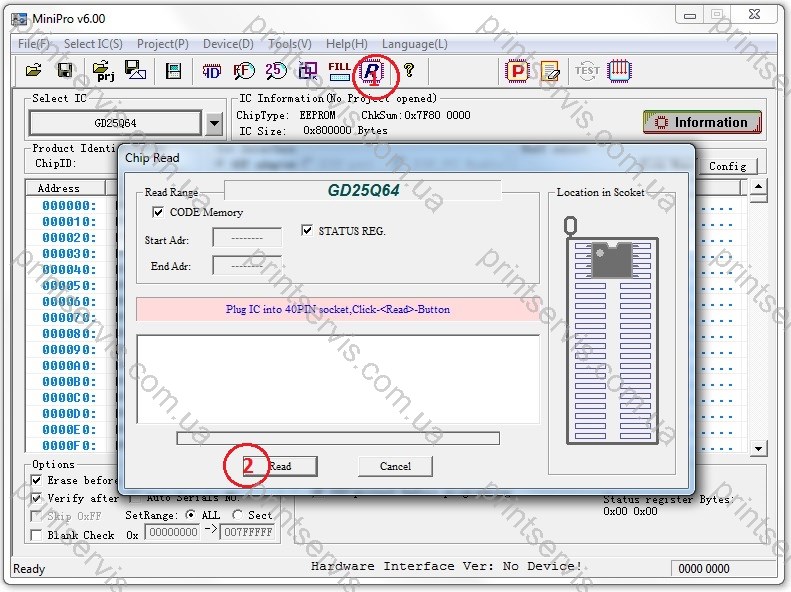Click the 007FFFFF range end field
The width and height of the screenshot is (791, 592).
[248, 532]
